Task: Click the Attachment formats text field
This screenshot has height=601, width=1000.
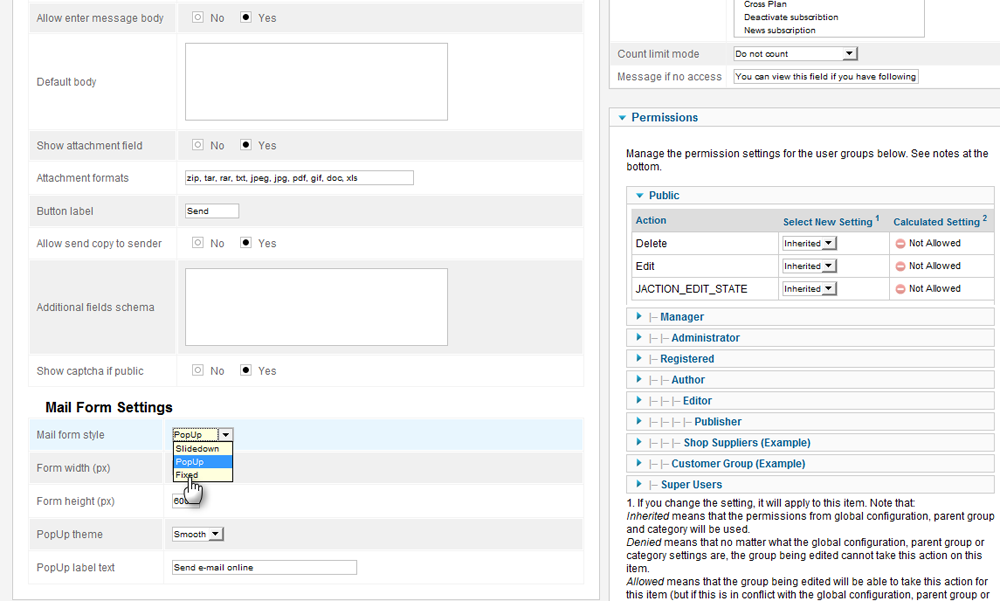Action: [299, 178]
